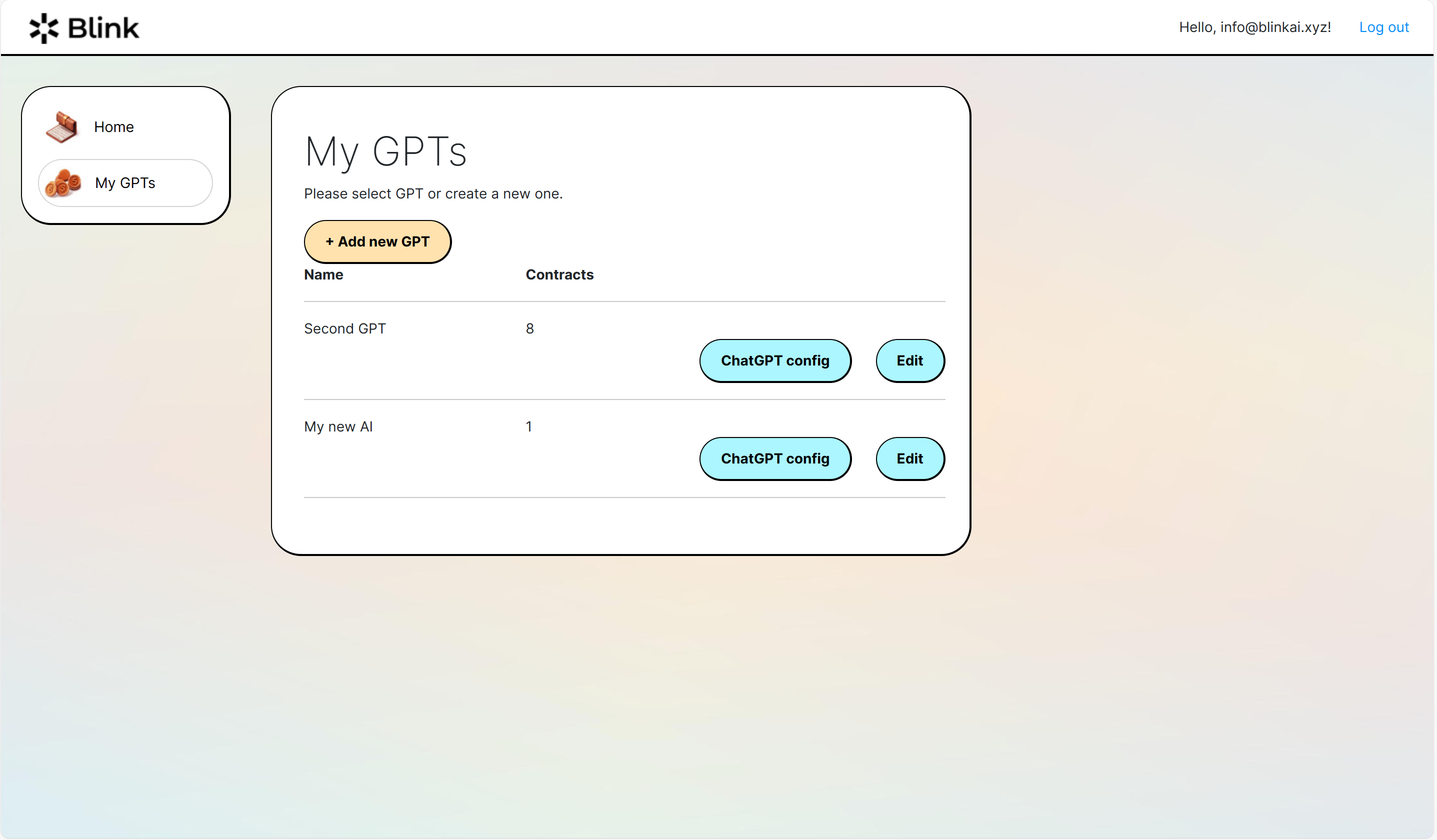
Task: Click the Home calculator icon in sidebar
Action: point(61,126)
